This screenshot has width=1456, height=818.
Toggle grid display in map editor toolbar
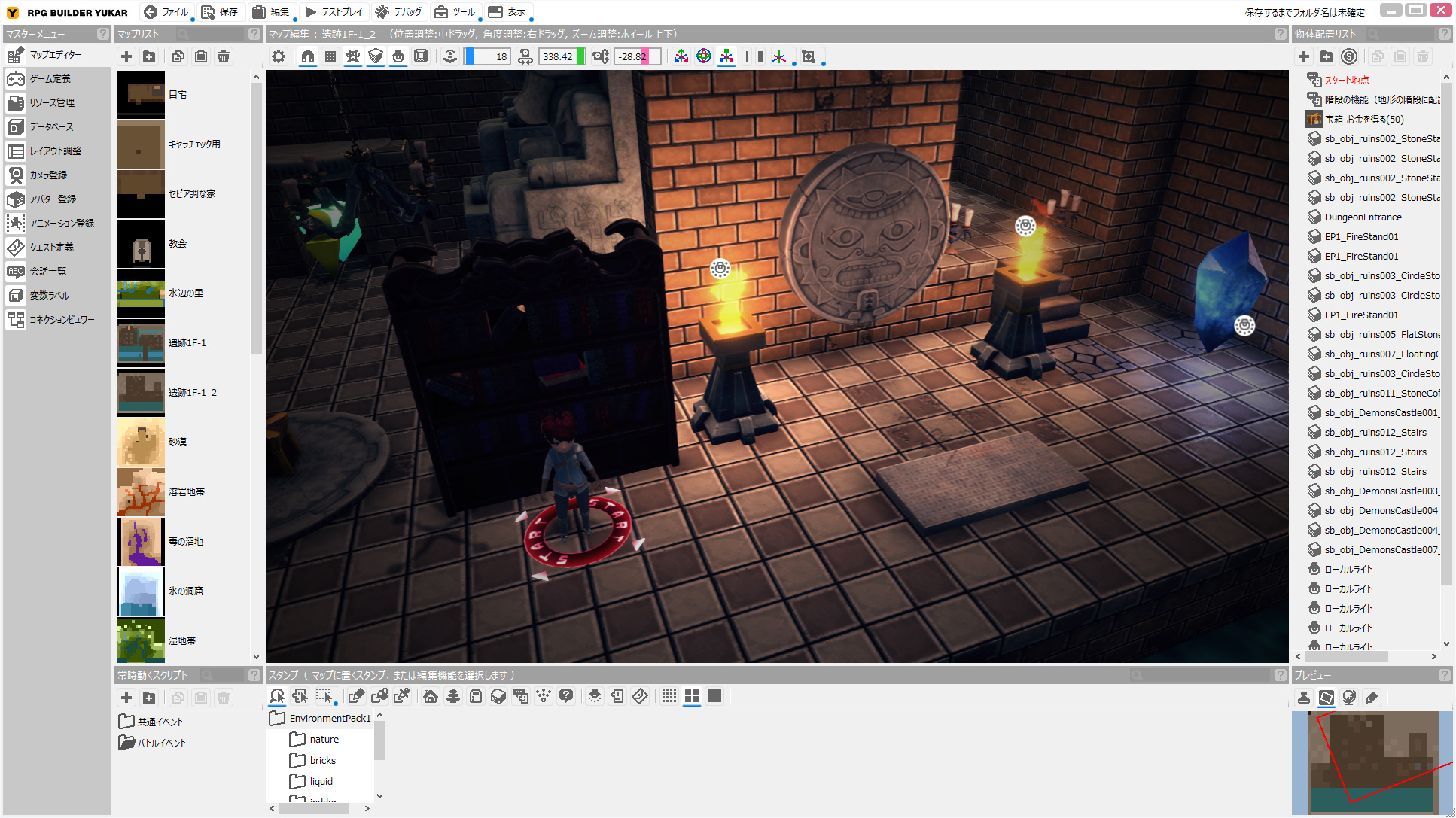click(x=330, y=56)
